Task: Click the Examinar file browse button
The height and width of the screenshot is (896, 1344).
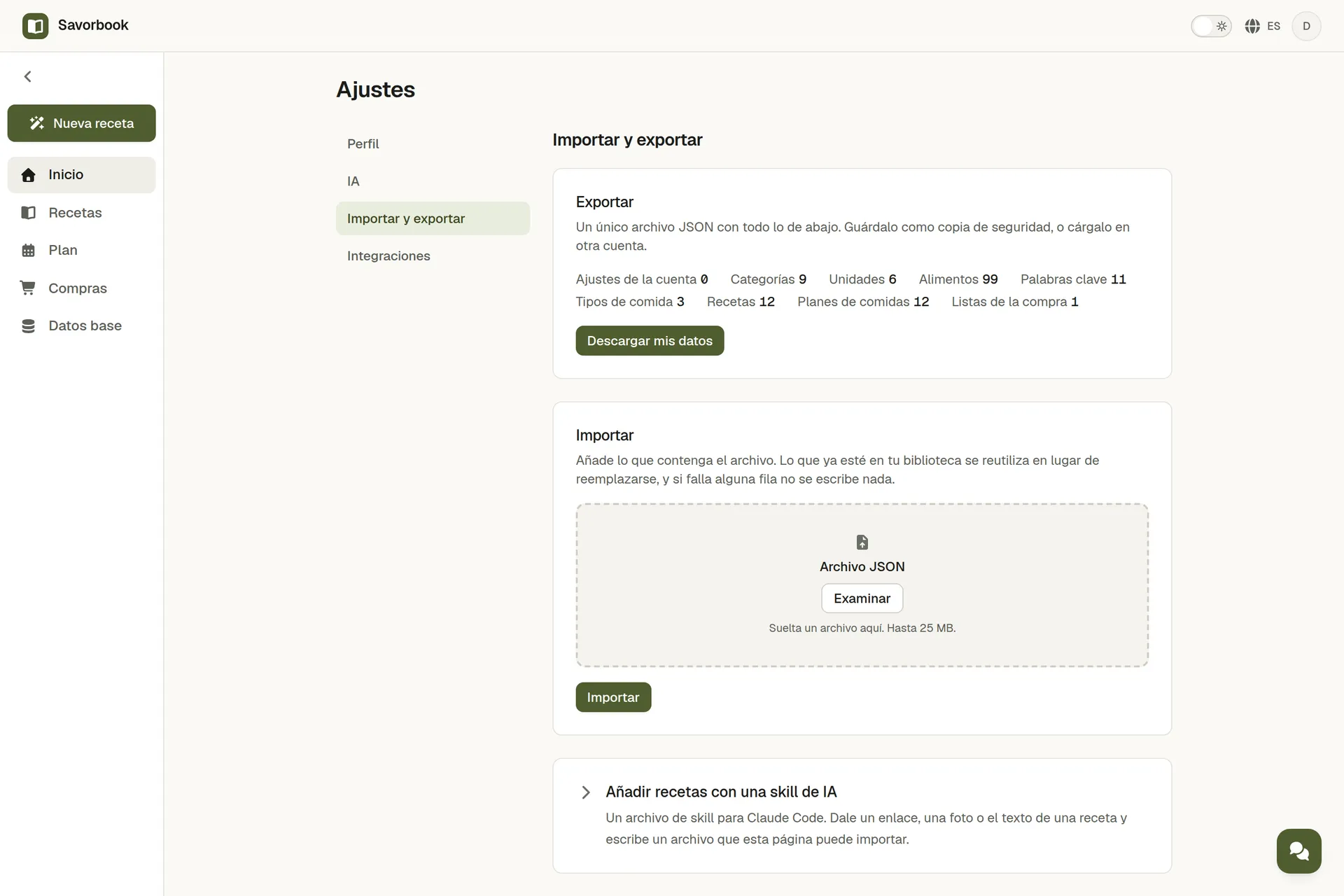Action: click(862, 598)
